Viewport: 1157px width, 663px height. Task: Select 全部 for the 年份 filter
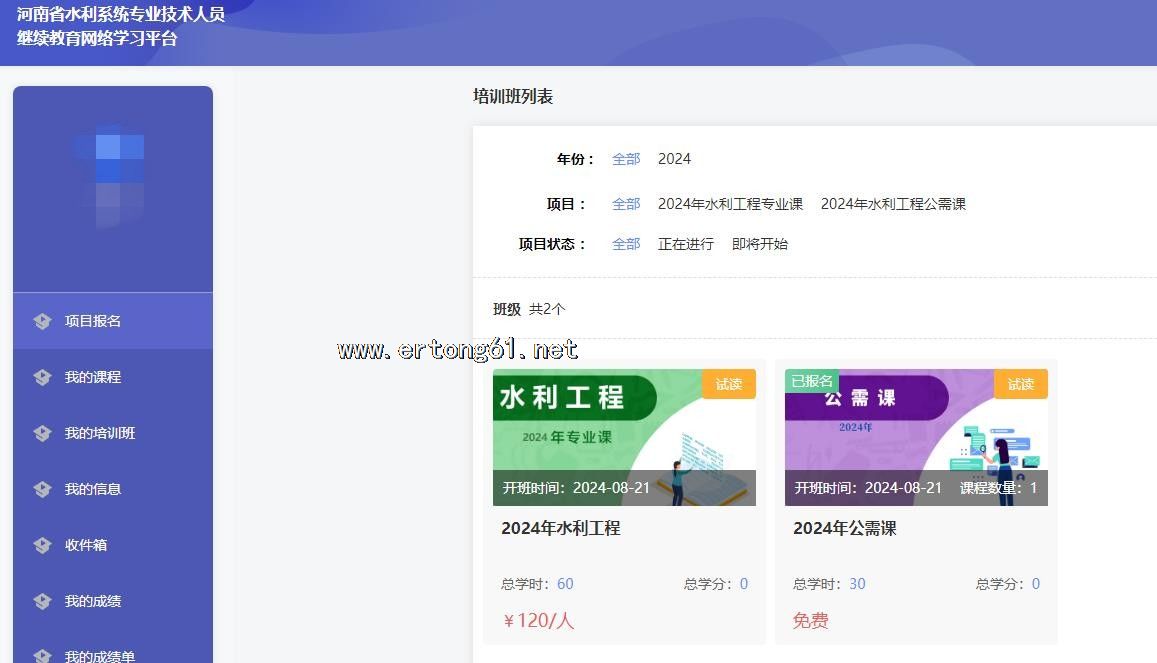626,159
